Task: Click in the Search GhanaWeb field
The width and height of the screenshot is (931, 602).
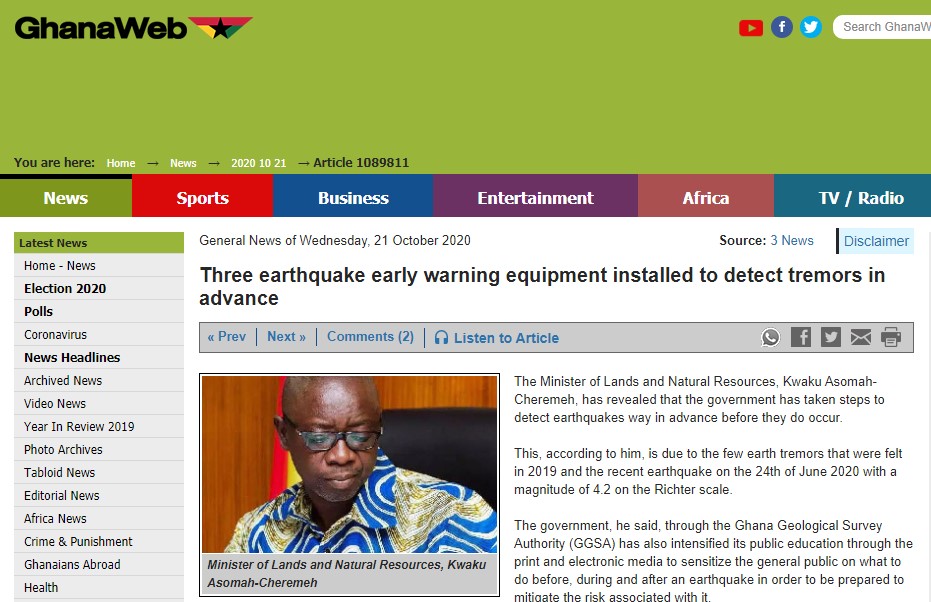Action: point(882,27)
